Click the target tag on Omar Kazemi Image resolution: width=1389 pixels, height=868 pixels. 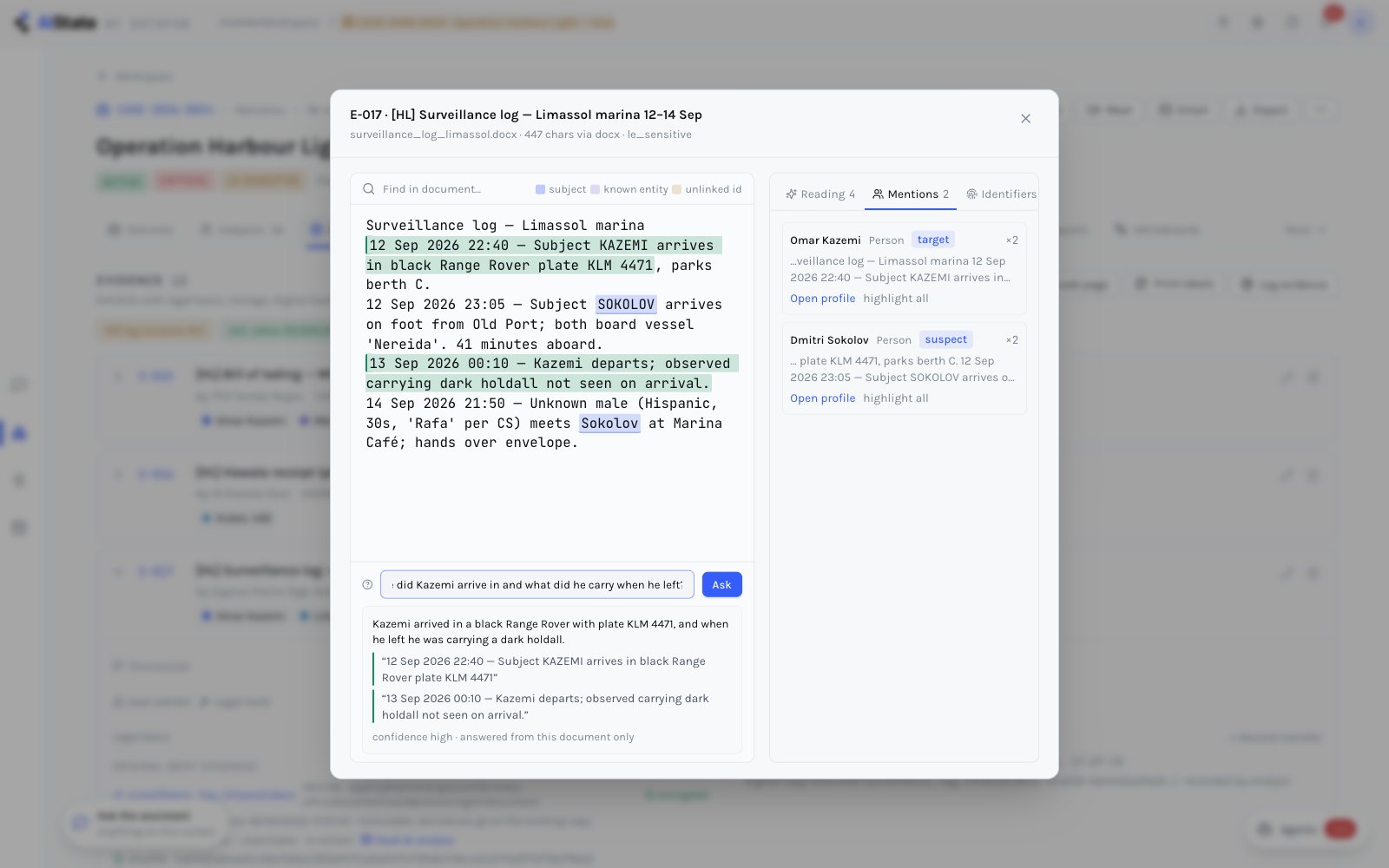[933, 240]
